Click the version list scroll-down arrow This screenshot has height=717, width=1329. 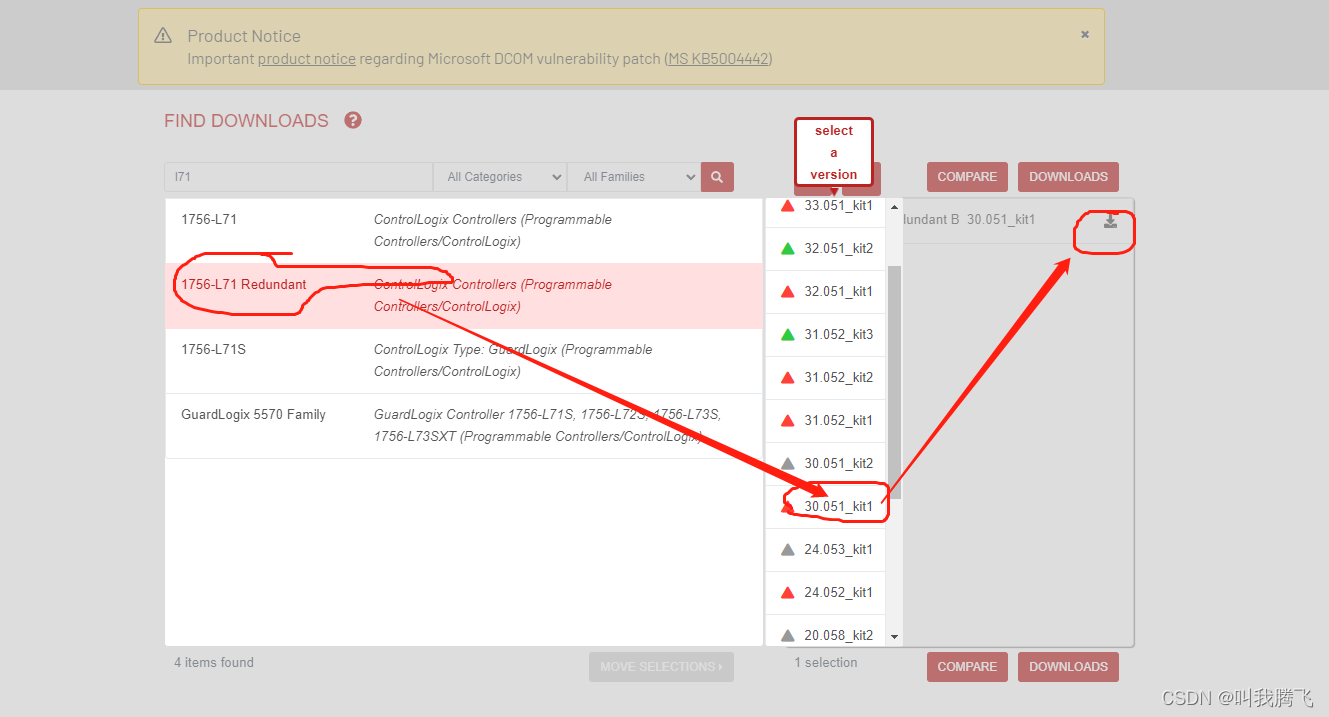pyautogui.click(x=894, y=636)
